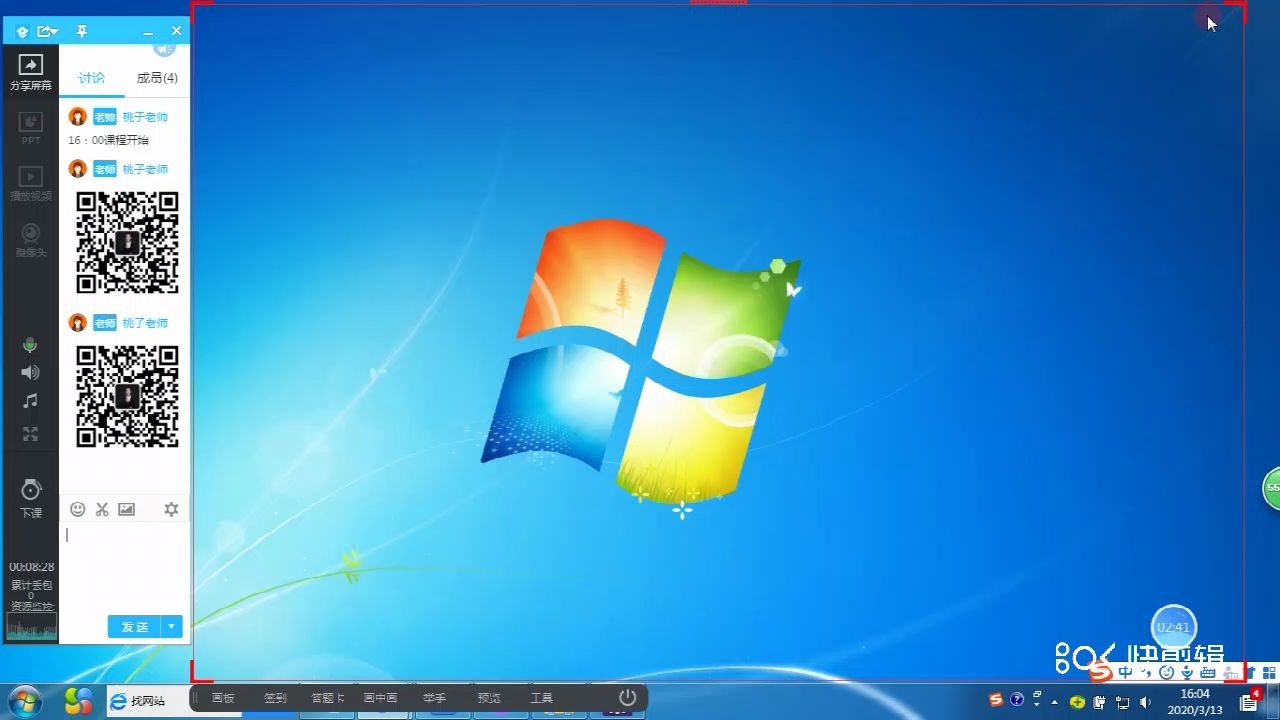Viewport: 1280px width, 720px height.
Task: Click the round 02:41 timer bubble
Action: point(1173,628)
